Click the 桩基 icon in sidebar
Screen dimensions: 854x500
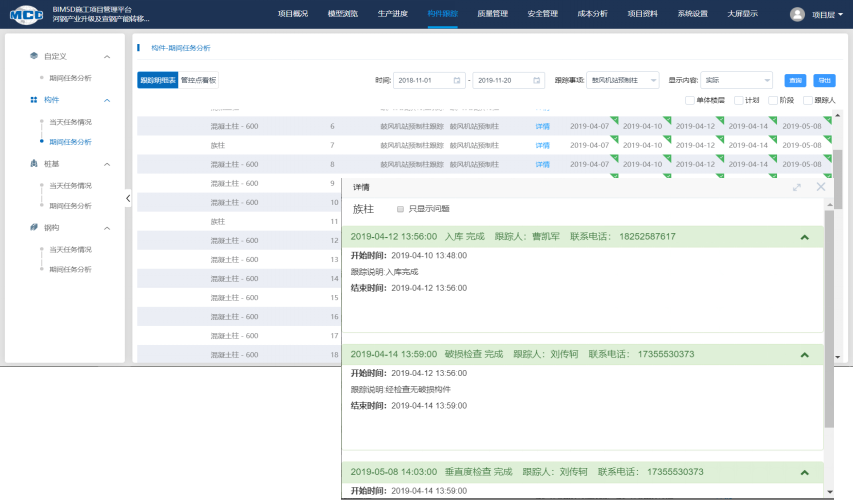click(34, 164)
